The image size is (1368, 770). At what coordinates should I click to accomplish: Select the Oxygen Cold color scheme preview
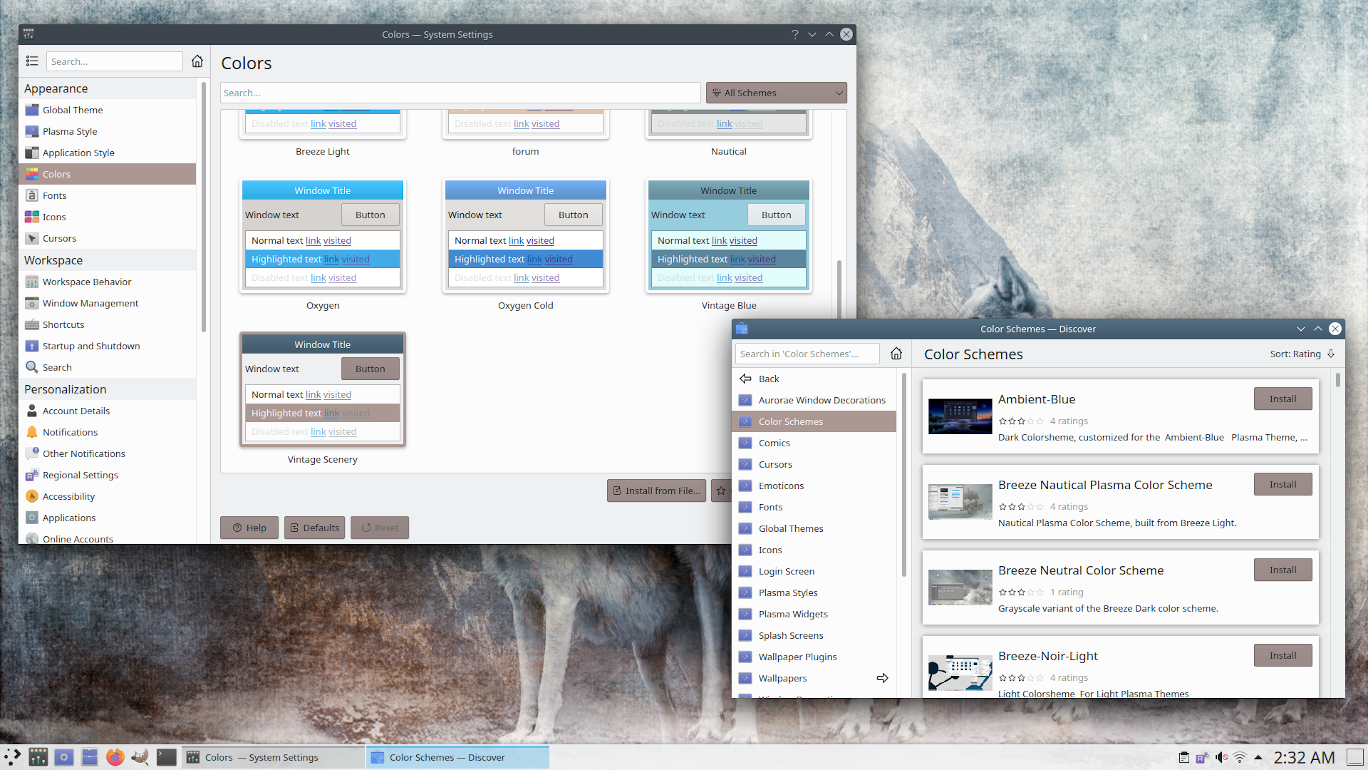point(525,236)
